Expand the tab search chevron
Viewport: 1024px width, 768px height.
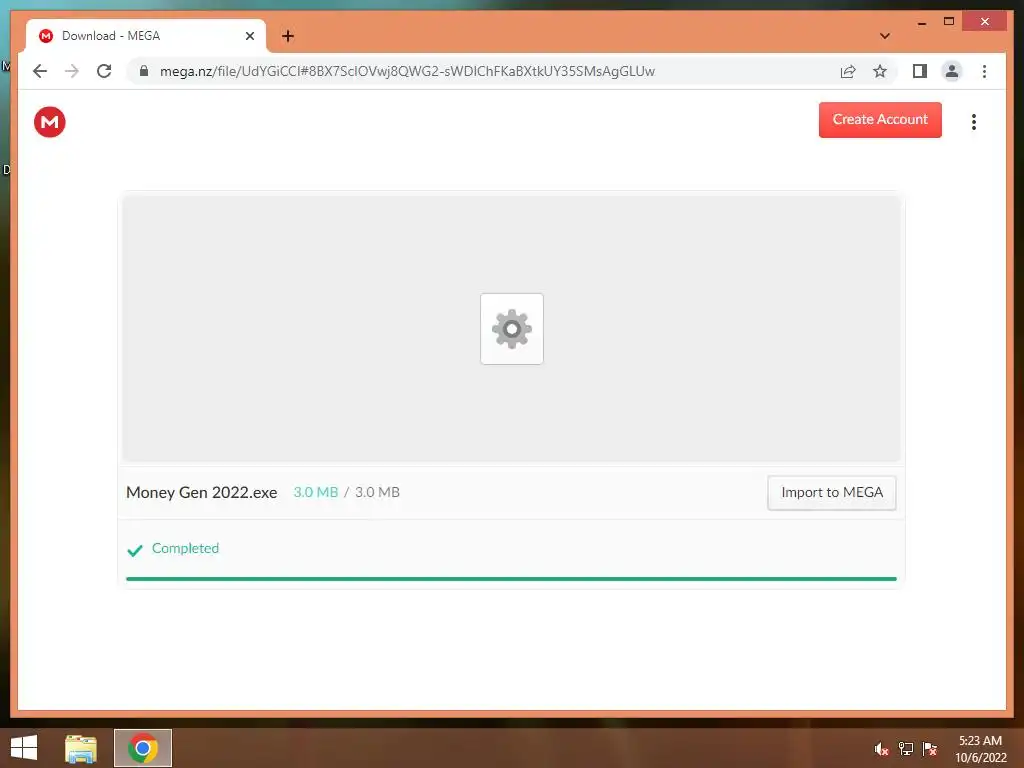pyautogui.click(x=884, y=36)
